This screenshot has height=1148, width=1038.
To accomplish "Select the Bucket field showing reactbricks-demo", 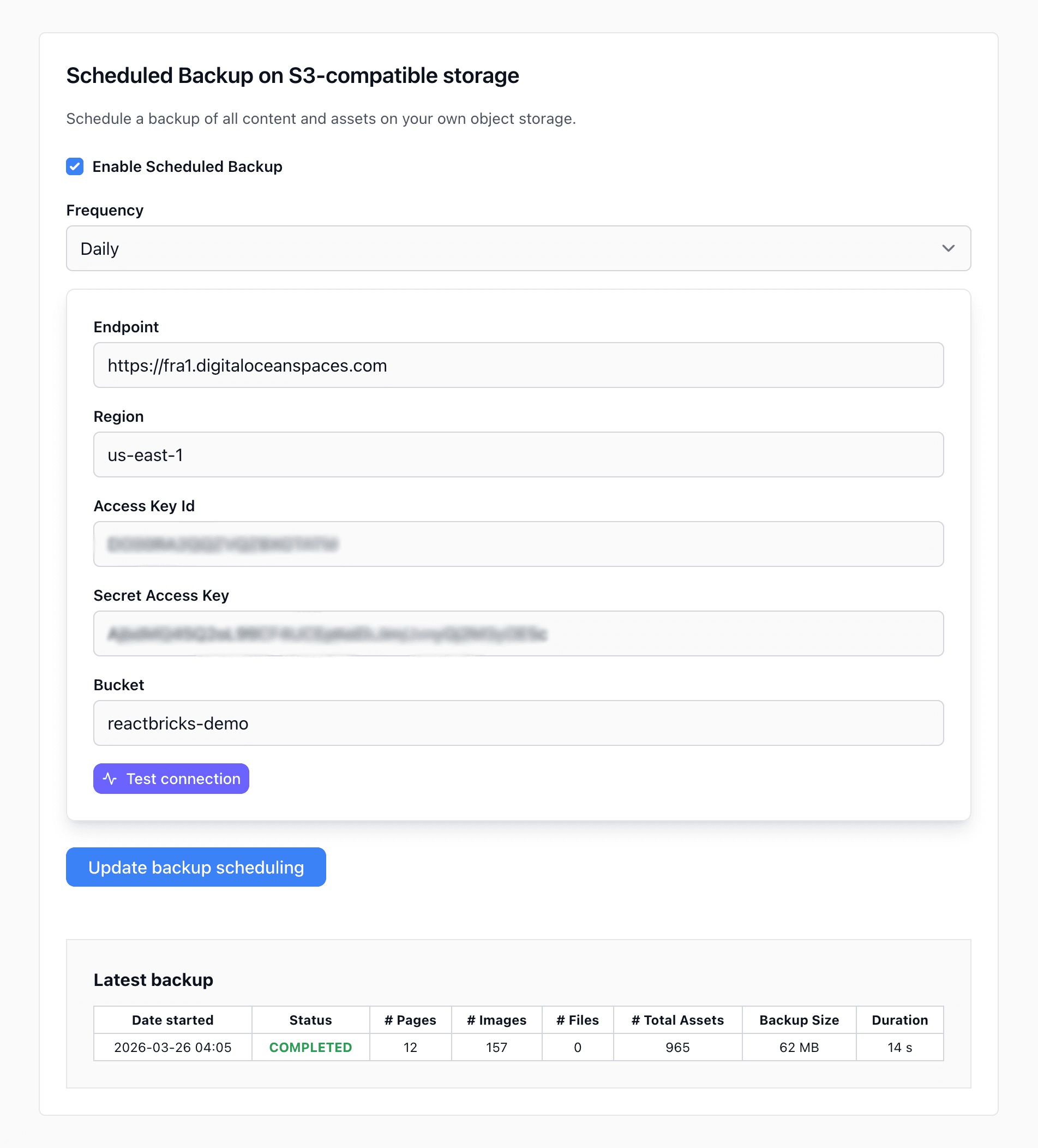I will pyautogui.click(x=518, y=722).
